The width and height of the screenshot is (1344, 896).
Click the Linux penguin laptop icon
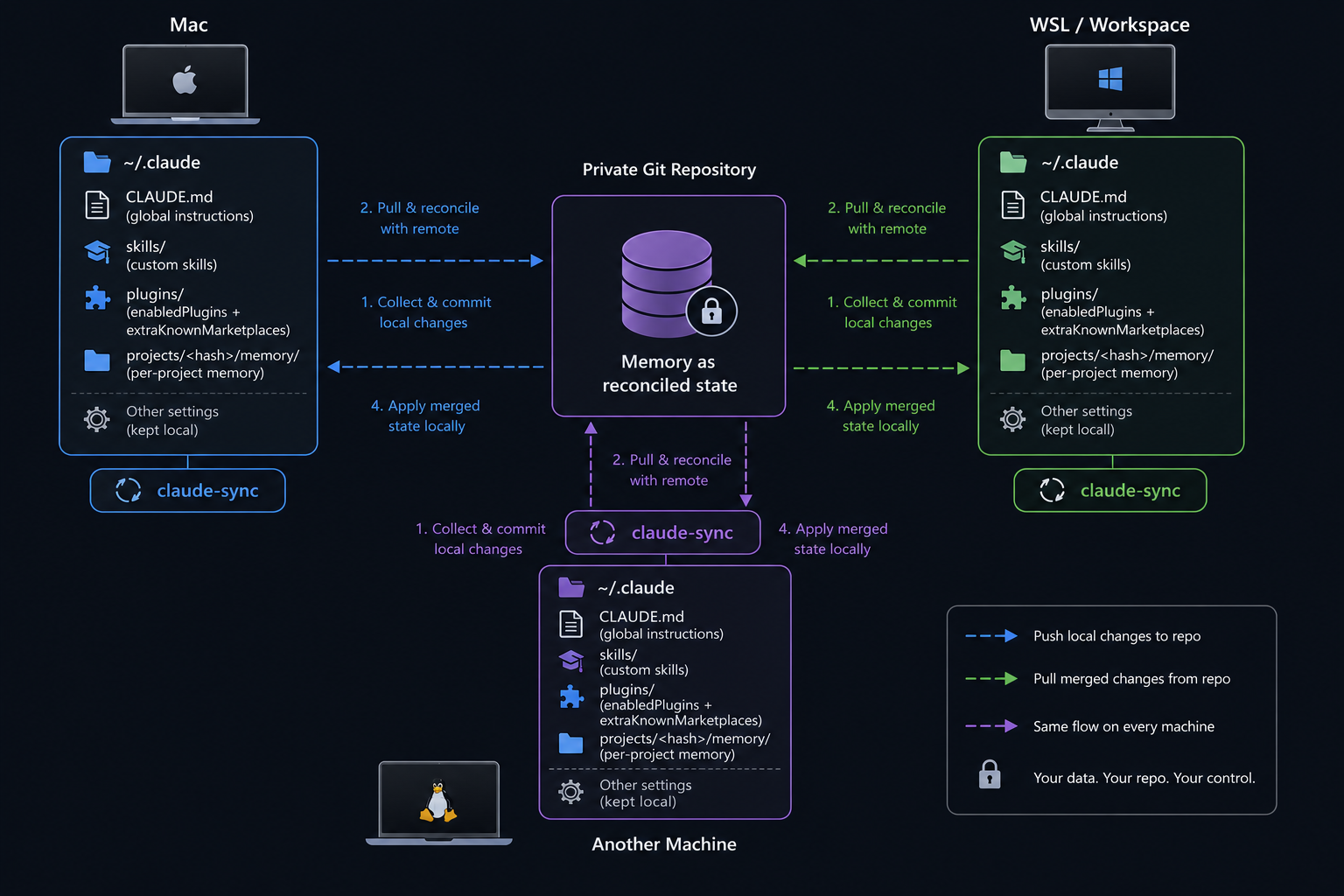click(x=438, y=802)
